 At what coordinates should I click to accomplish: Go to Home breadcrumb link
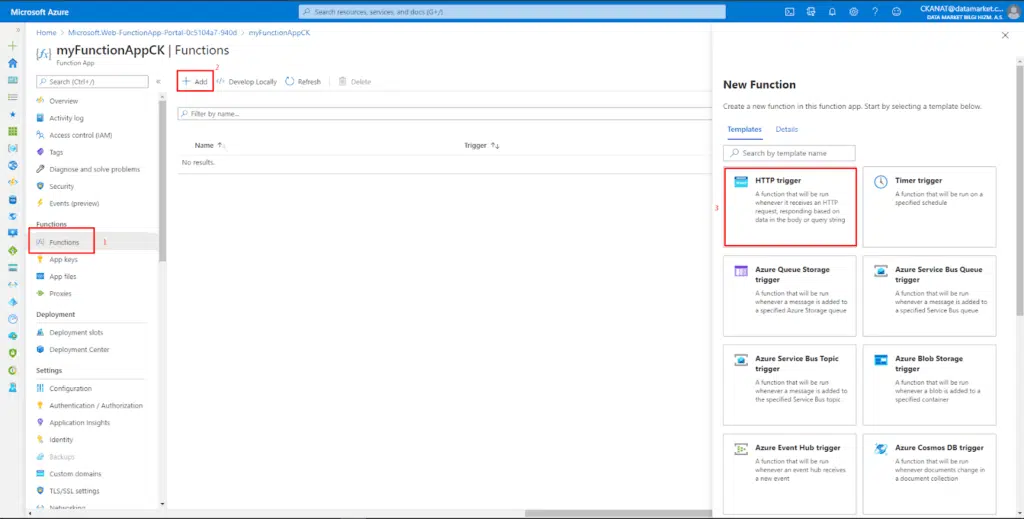pyautogui.click(x=46, y=33)
